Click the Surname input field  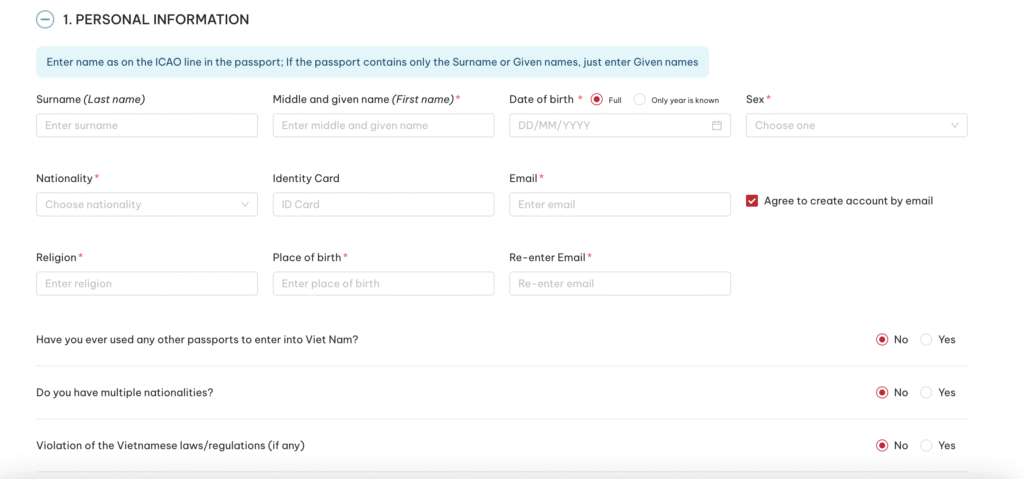pos(146,126)
